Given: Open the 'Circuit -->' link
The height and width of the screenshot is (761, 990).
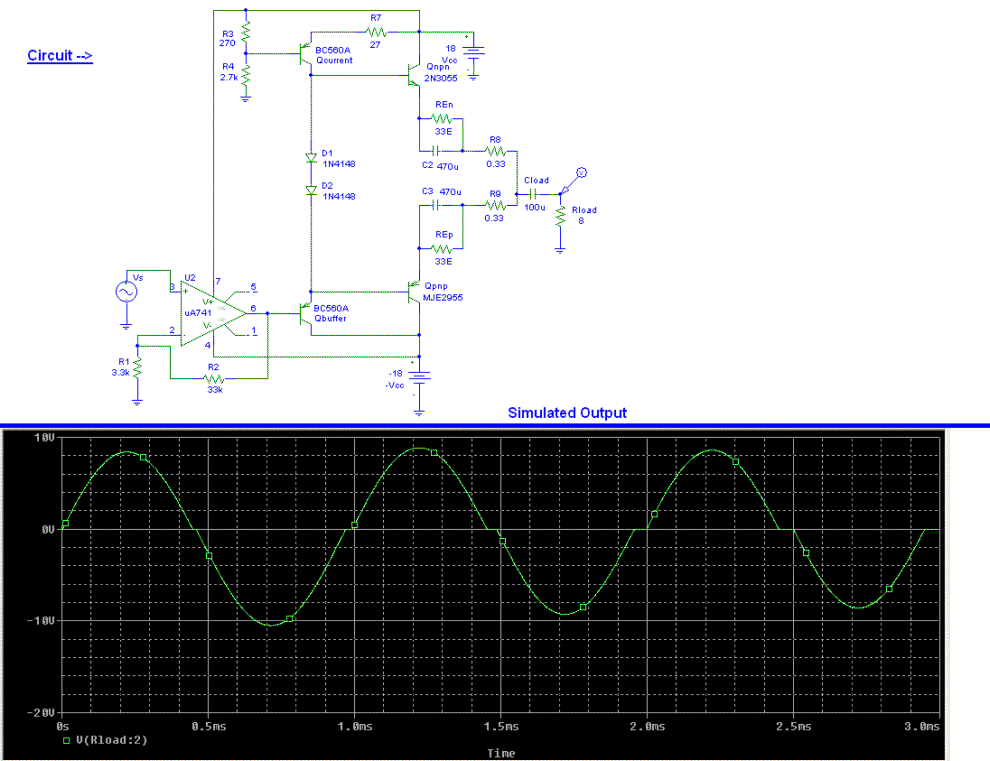Looking at the screenshot, I should [60, 56].
